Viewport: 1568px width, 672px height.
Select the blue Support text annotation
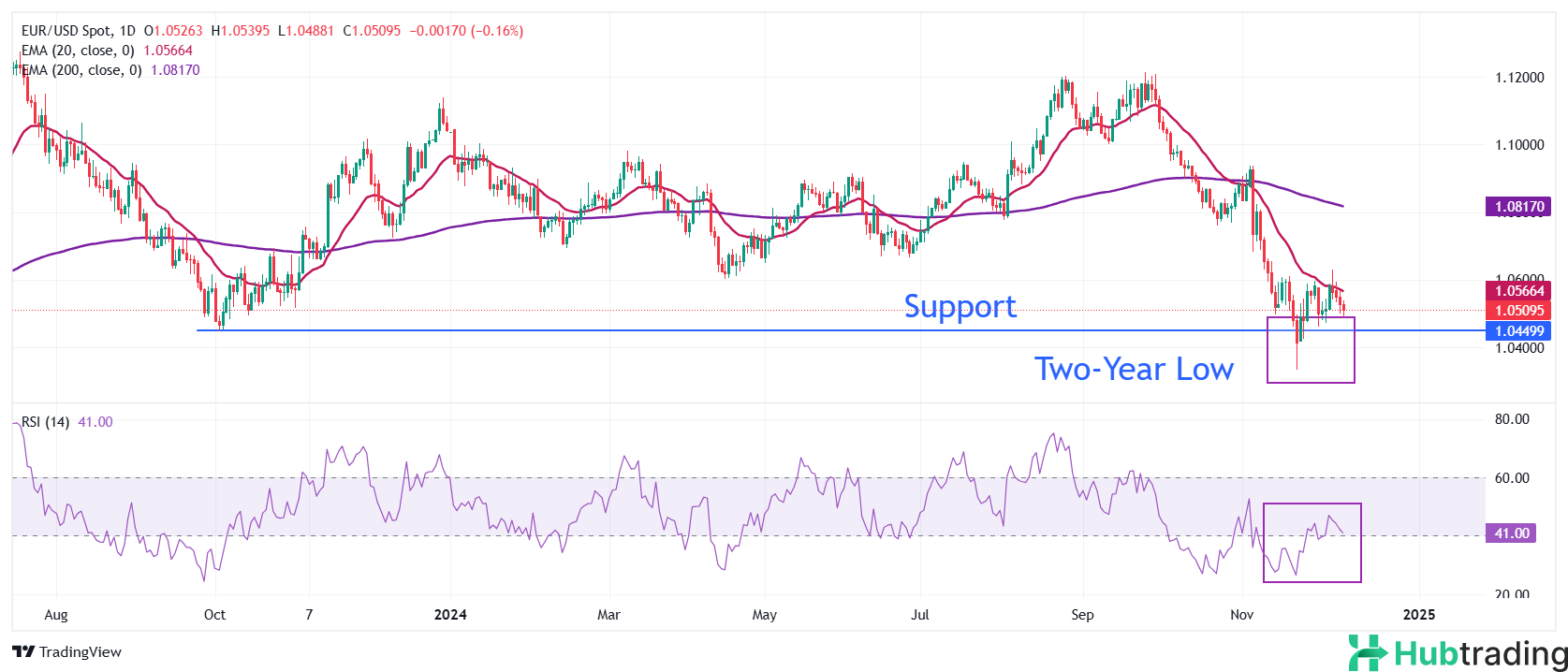click(960, 307)
